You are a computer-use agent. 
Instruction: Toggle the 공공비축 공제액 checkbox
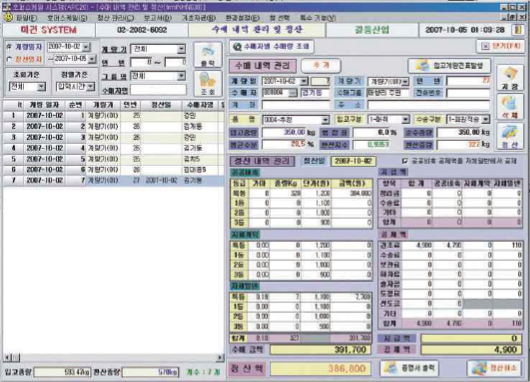click(405, 161)
